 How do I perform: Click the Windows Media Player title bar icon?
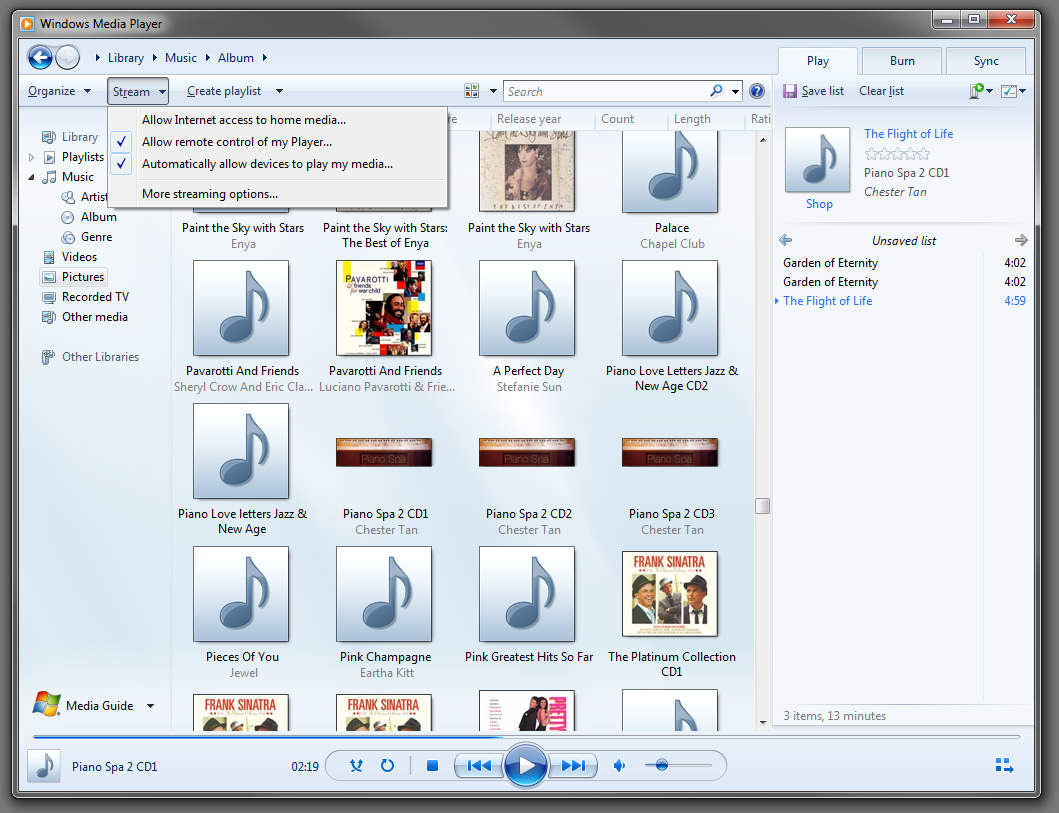(27, 24)
